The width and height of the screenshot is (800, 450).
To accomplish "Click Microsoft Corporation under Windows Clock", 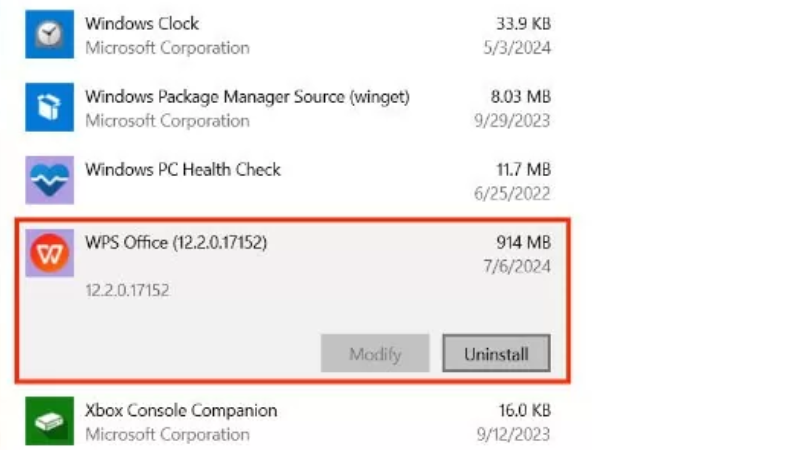I will (167, 47).
